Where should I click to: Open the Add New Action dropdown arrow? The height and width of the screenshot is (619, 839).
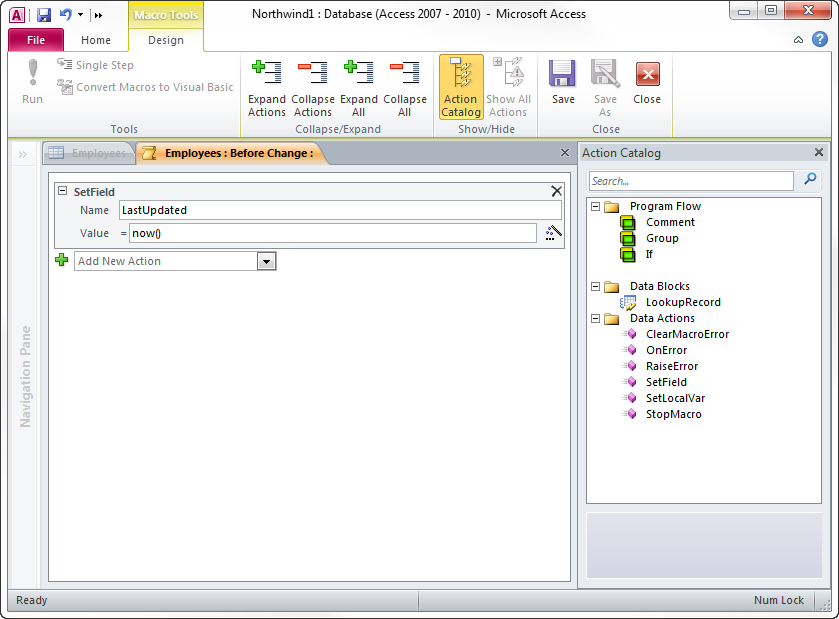click(266, 262)
